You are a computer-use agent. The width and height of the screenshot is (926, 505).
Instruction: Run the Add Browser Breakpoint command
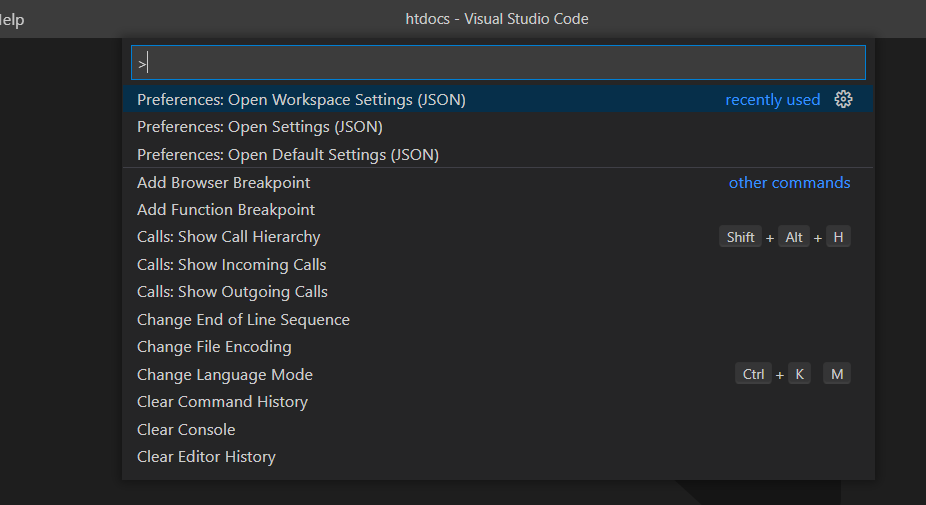pos(498,183)
